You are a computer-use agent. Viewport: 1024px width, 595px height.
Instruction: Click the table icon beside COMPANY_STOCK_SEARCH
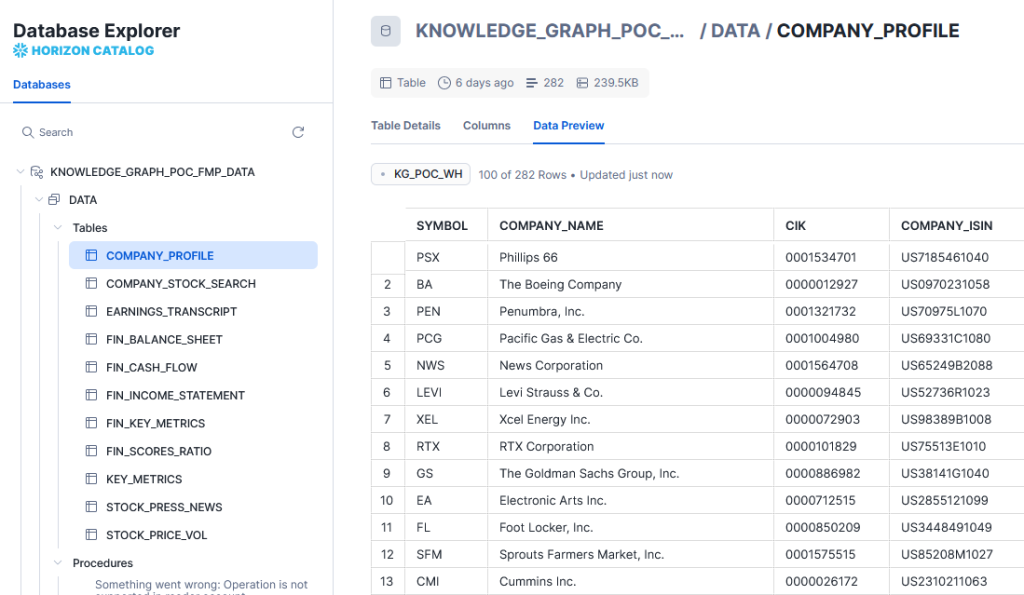(x=91, y=283)
